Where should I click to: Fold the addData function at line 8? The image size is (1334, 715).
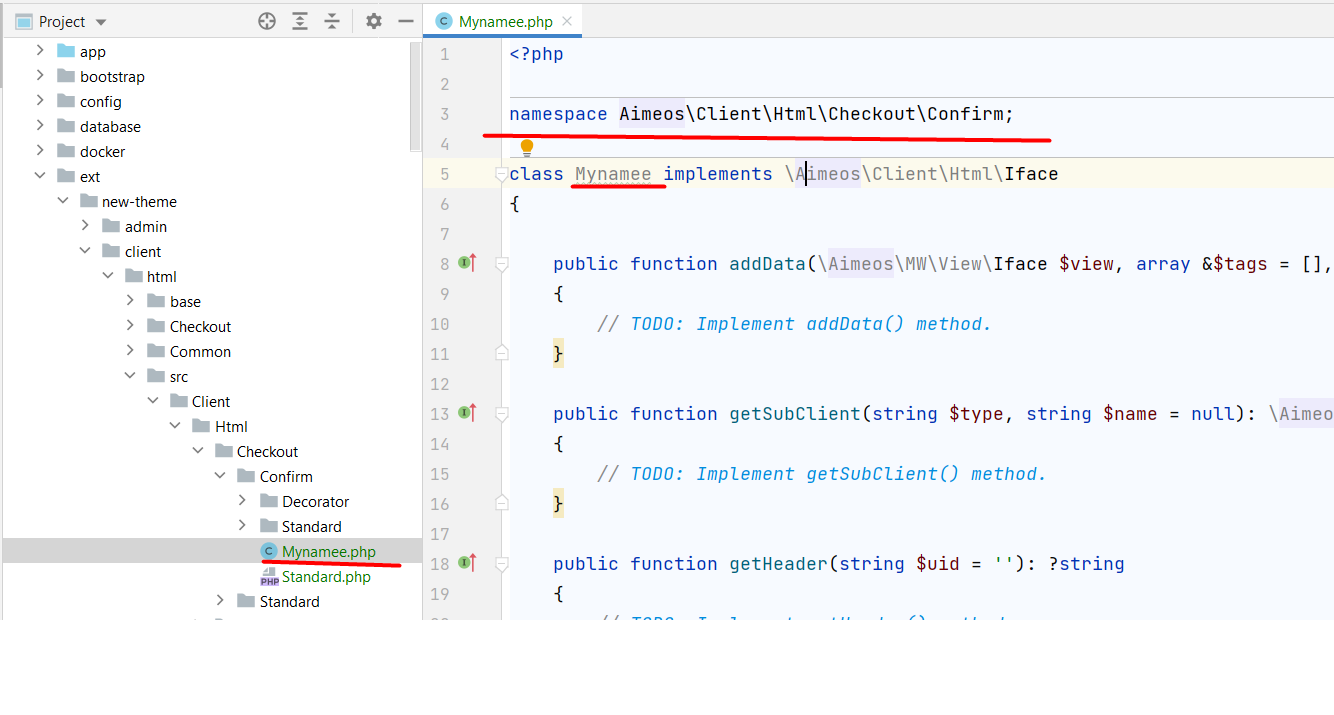(502, 264)
